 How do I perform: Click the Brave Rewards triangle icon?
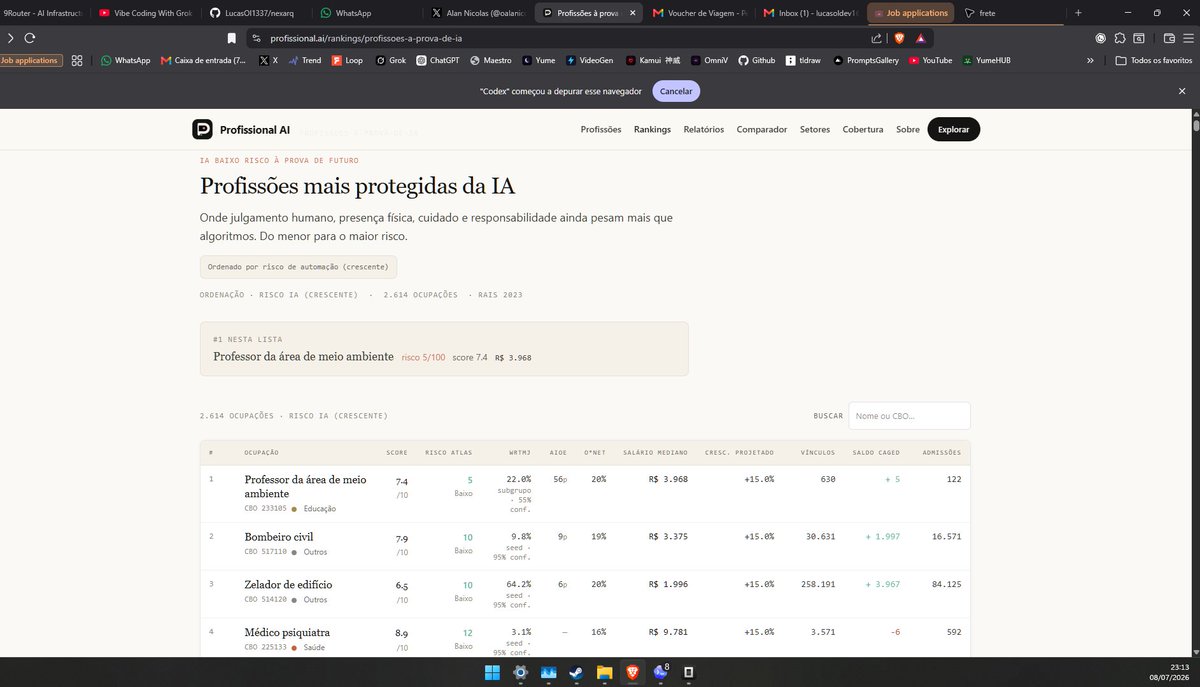[920, 38]
